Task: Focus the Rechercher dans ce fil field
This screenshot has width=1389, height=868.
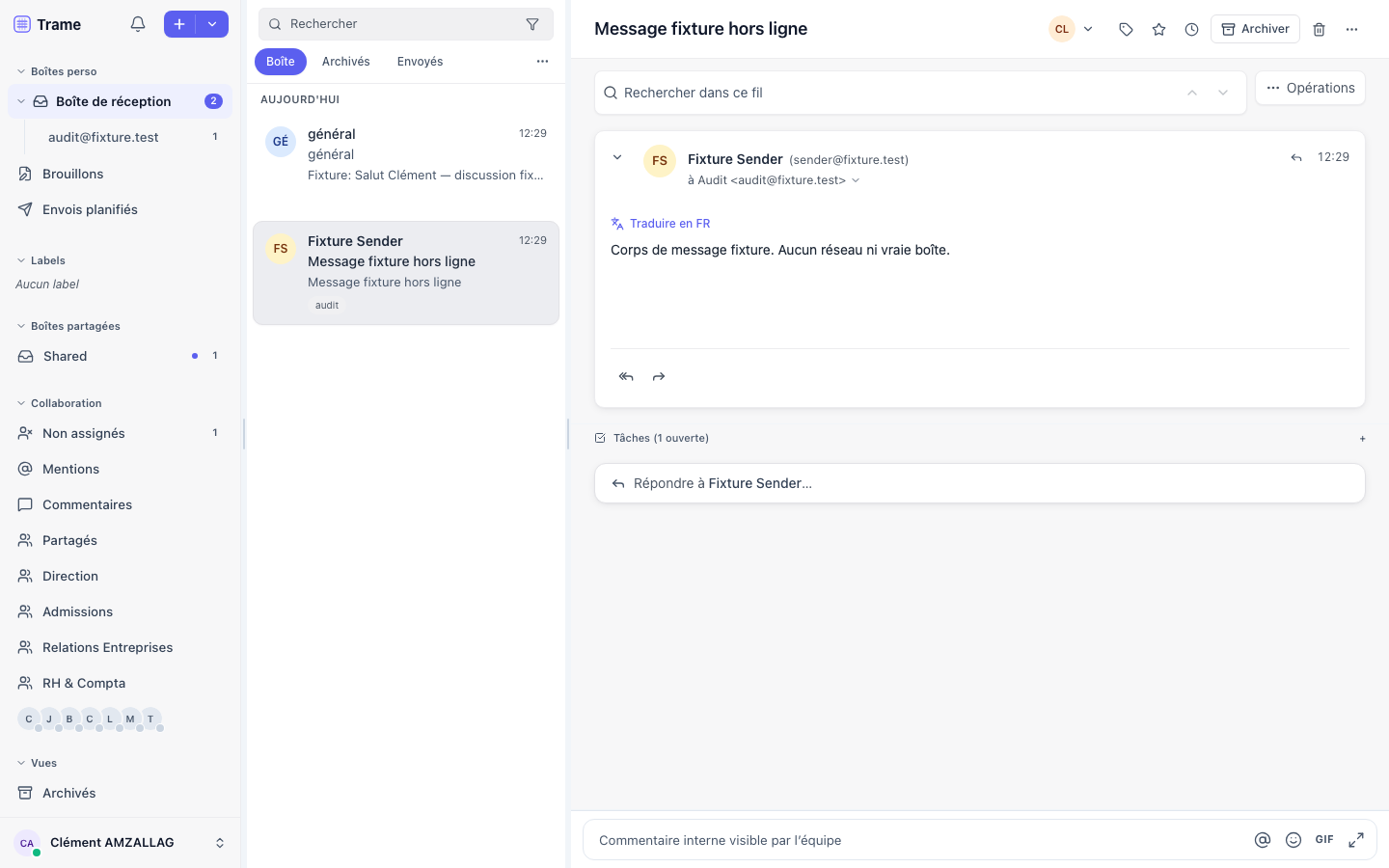Action: (x=920, y=93)
